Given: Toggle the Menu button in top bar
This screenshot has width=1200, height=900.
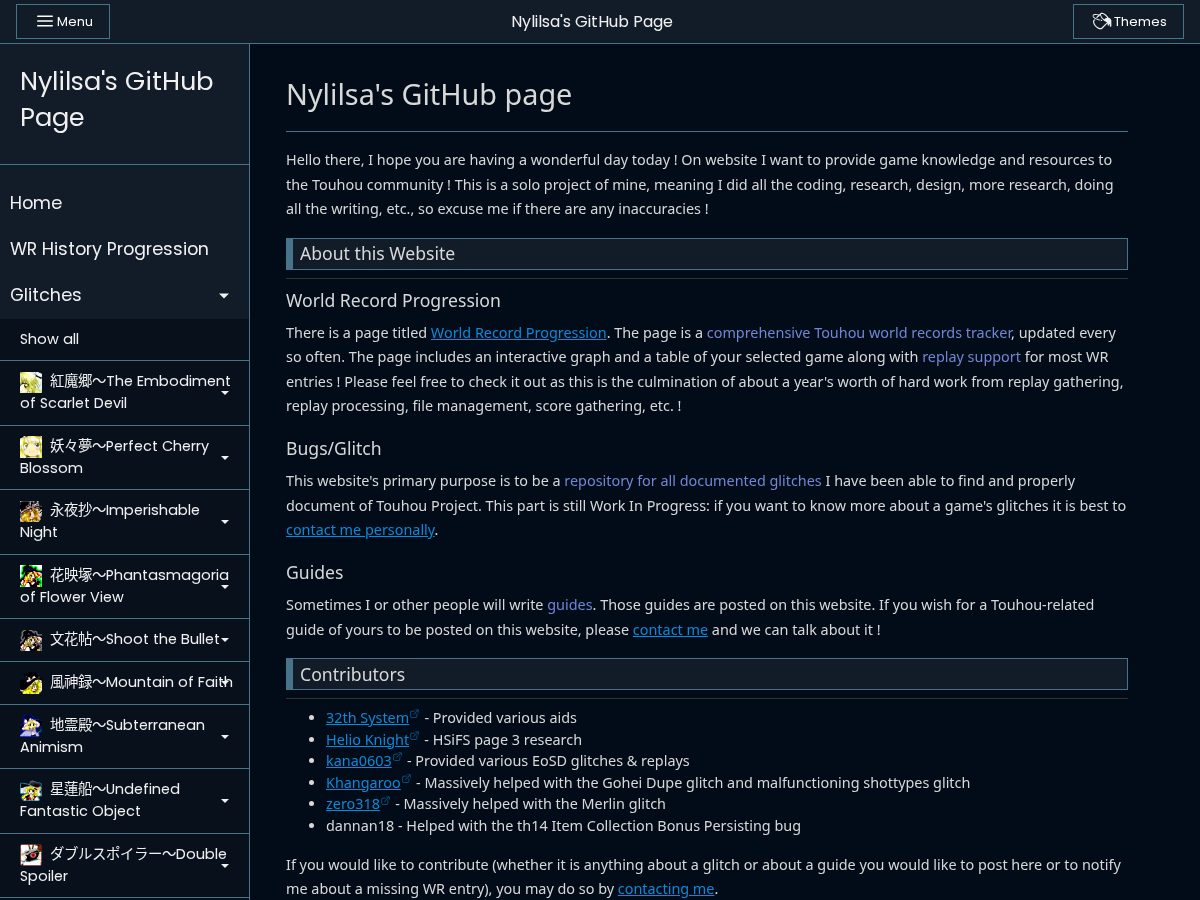Looking at the screenshot, I should 63,21.
